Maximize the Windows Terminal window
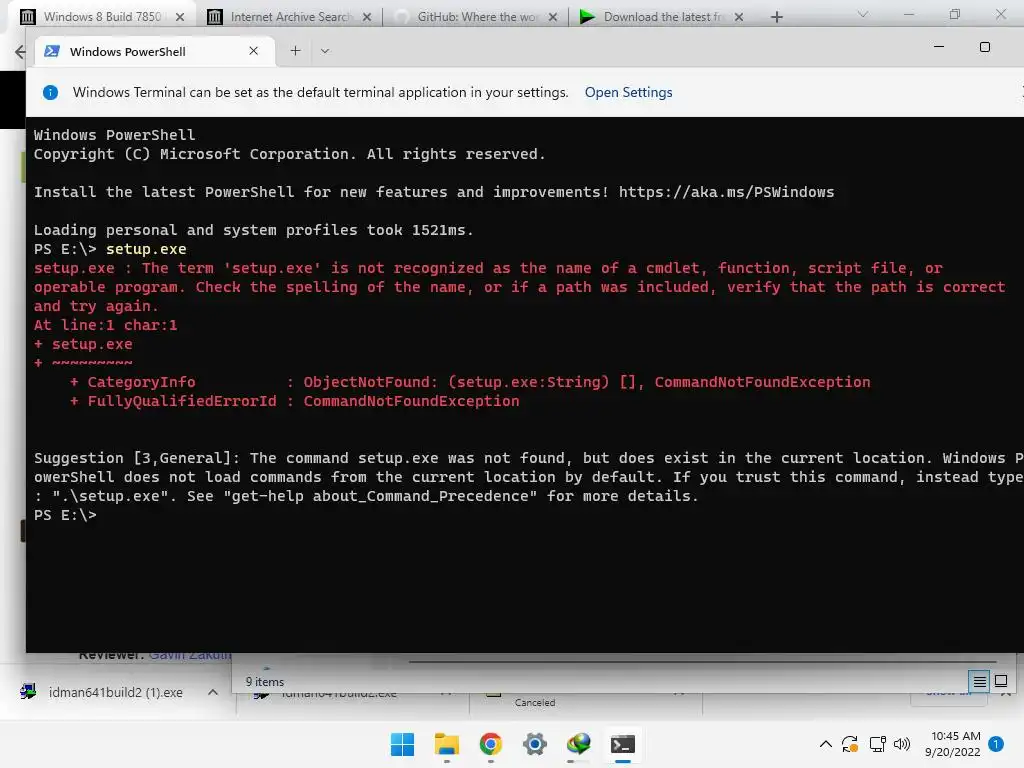 coord(985,47)
